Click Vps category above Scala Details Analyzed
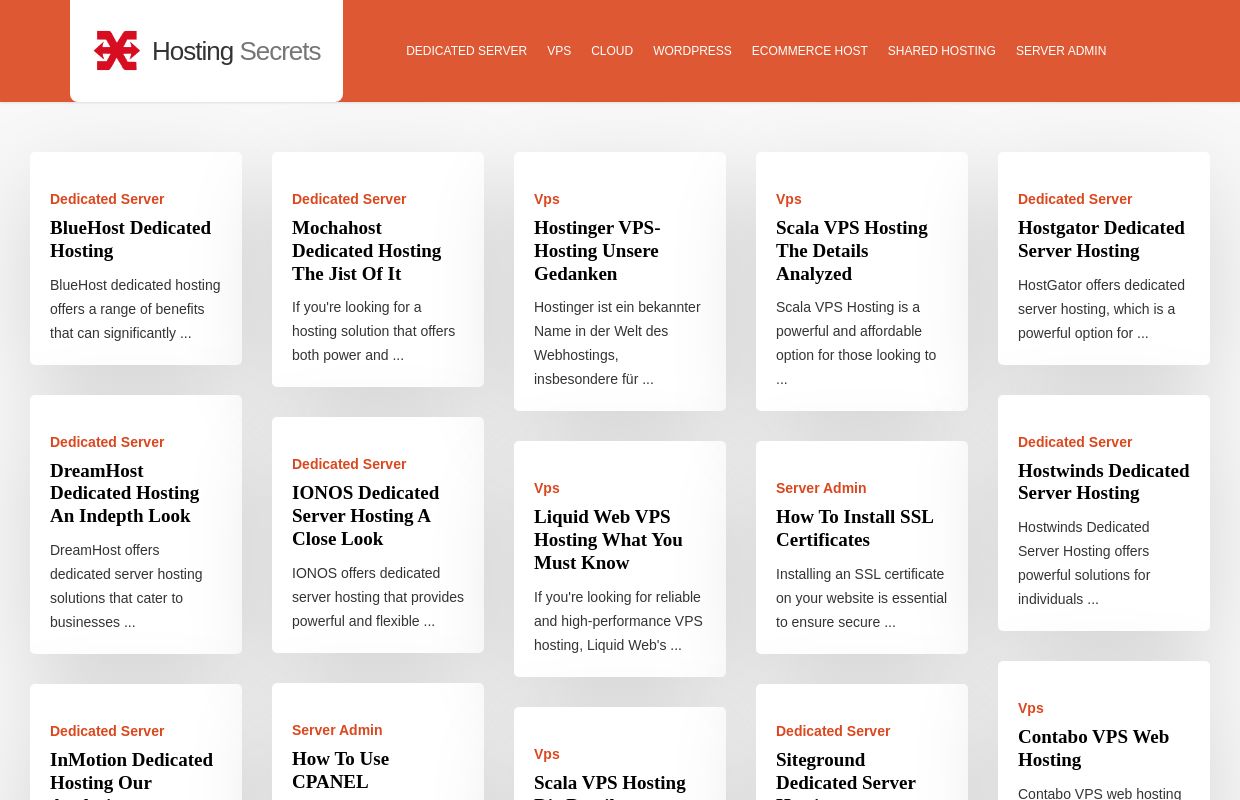Screen dimensions: 1240x800 coord(789,199)
